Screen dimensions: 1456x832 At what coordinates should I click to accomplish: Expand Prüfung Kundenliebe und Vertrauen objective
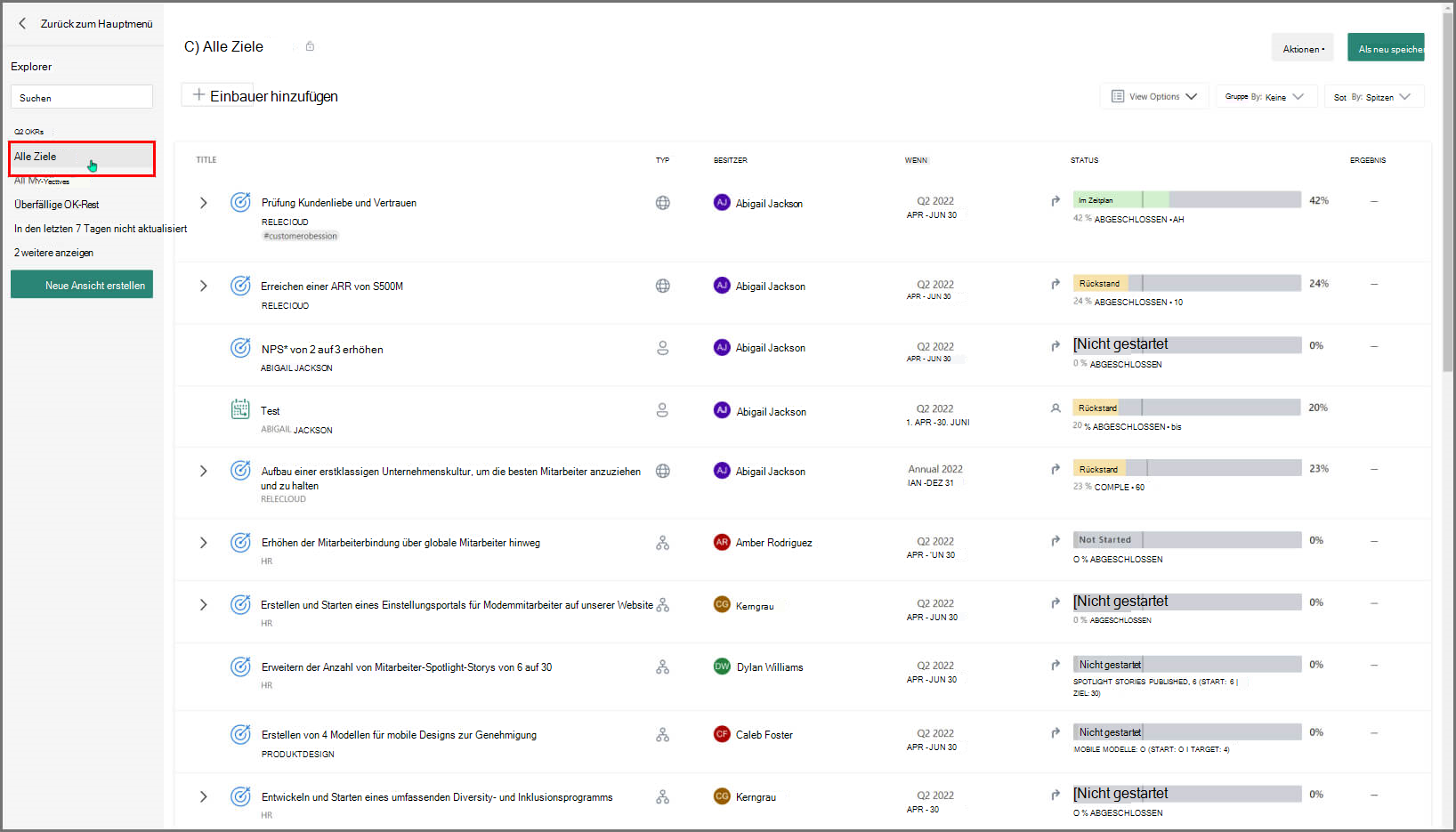[x=204, y=203]
